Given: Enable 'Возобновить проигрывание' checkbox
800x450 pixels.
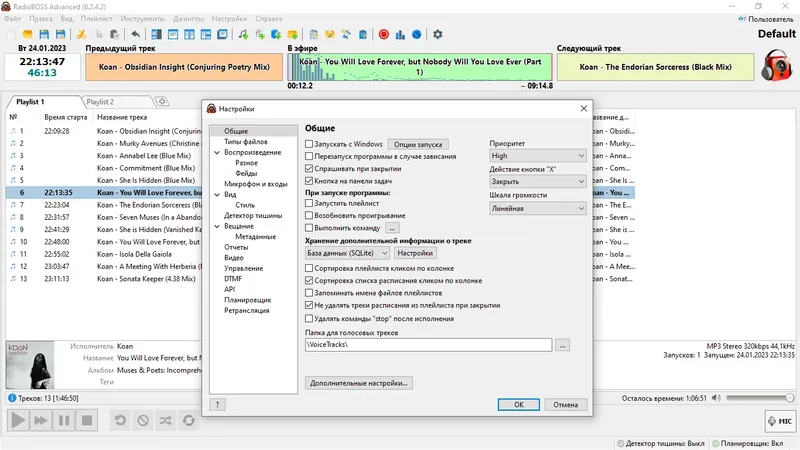Looking at the screenshot, I should 309,215.
